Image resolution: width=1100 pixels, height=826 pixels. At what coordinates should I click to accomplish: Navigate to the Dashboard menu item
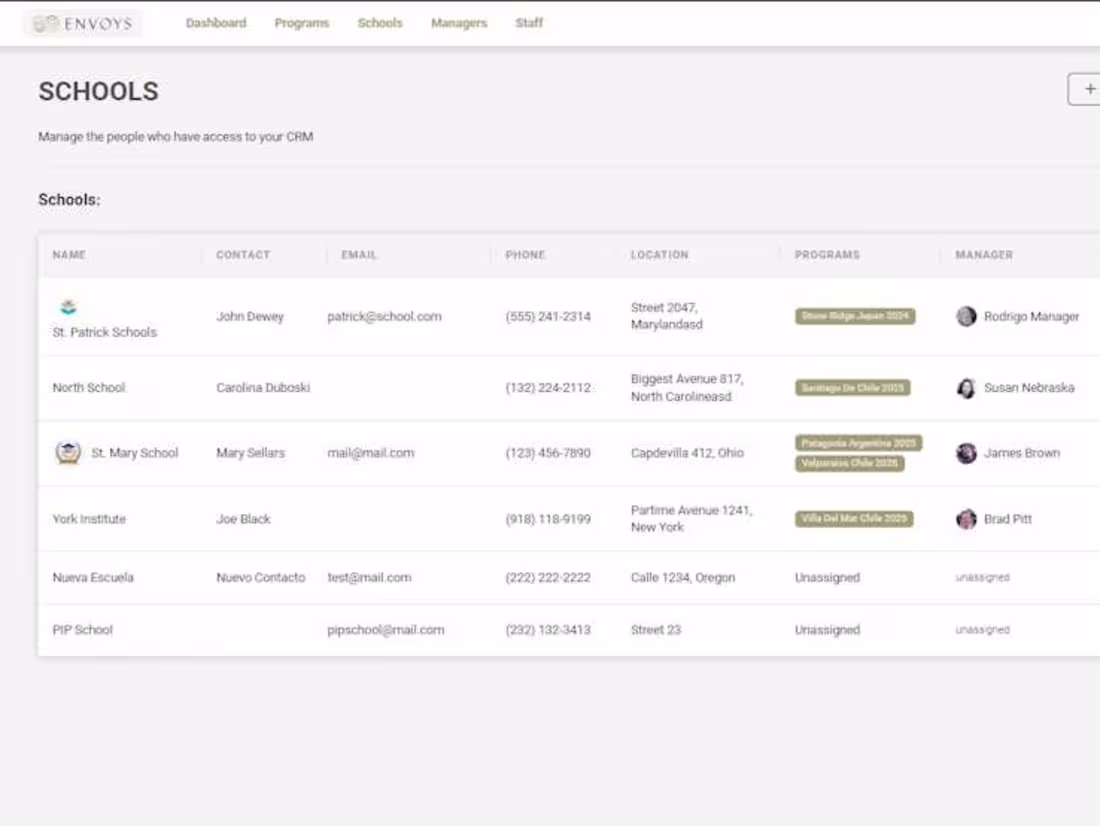(216, 23)
